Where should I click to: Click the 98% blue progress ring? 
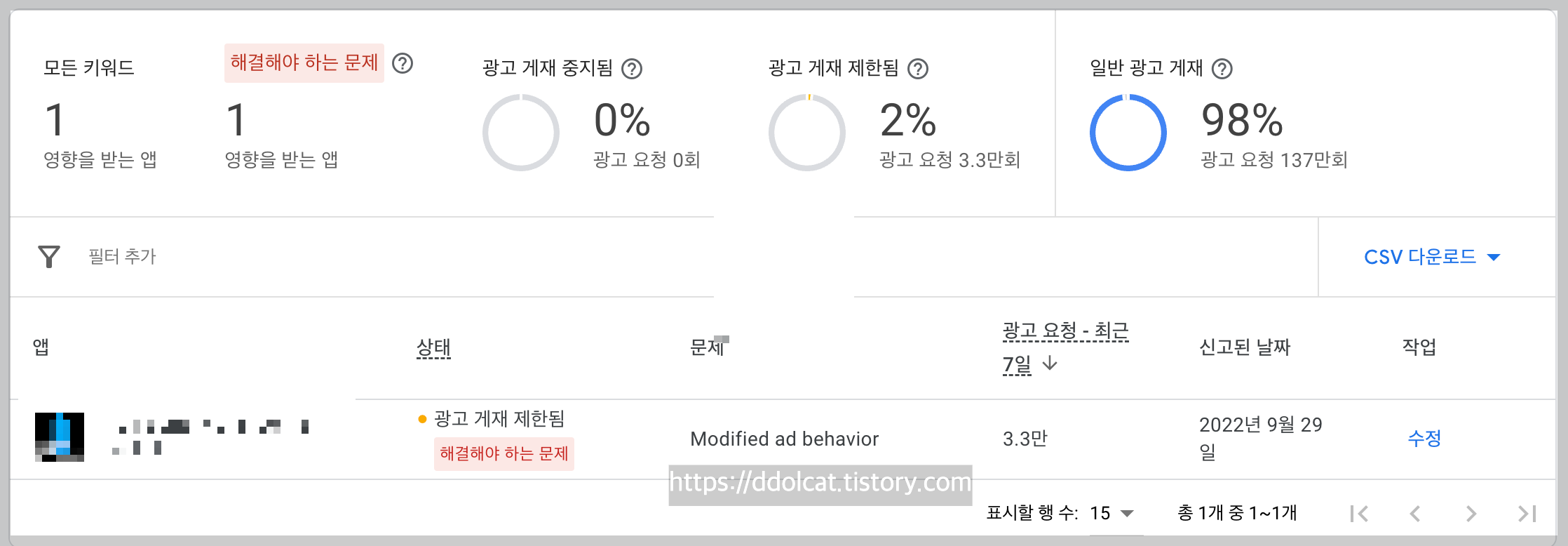1128,133
